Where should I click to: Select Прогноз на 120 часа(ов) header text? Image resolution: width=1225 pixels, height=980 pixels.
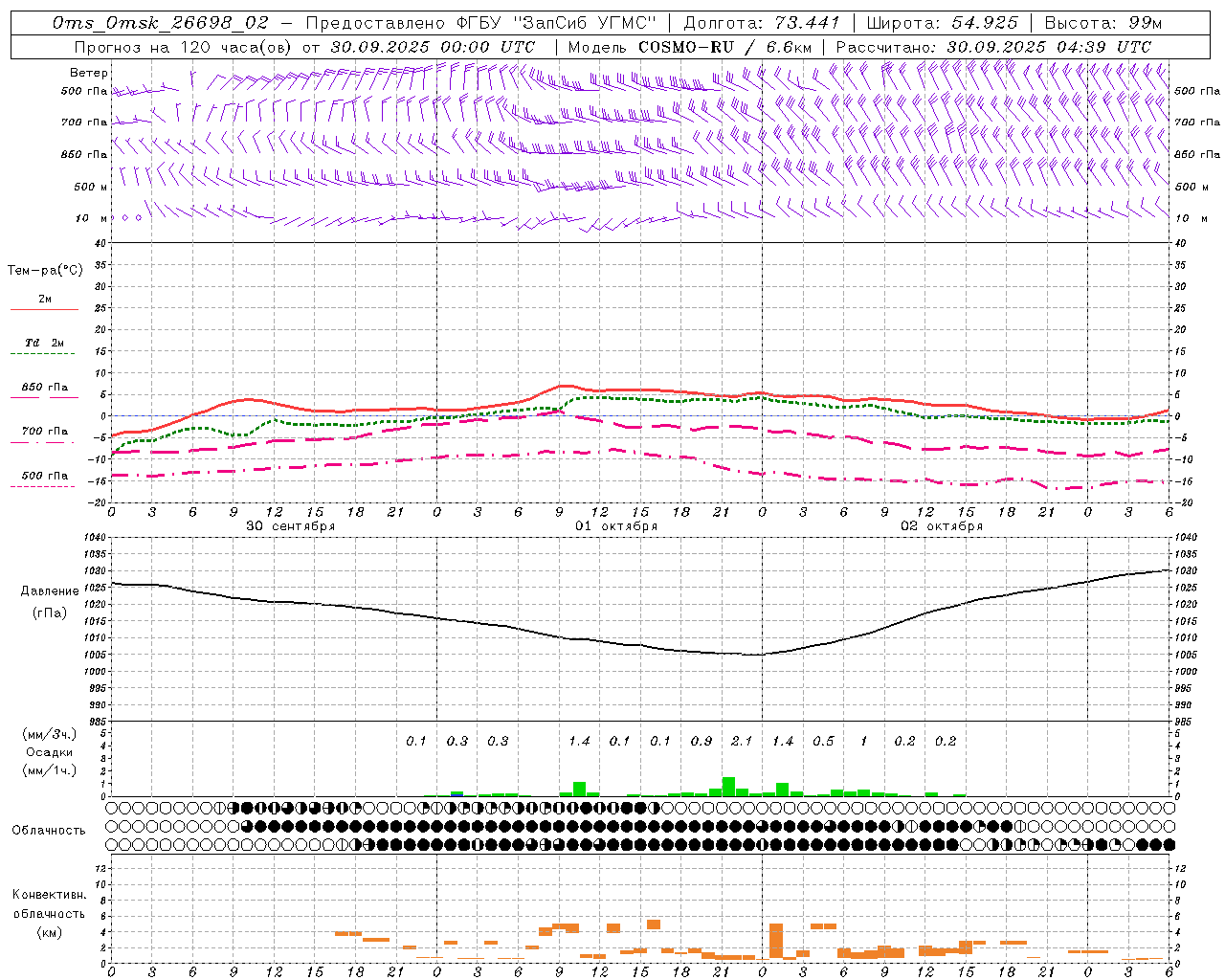(184, 47)
